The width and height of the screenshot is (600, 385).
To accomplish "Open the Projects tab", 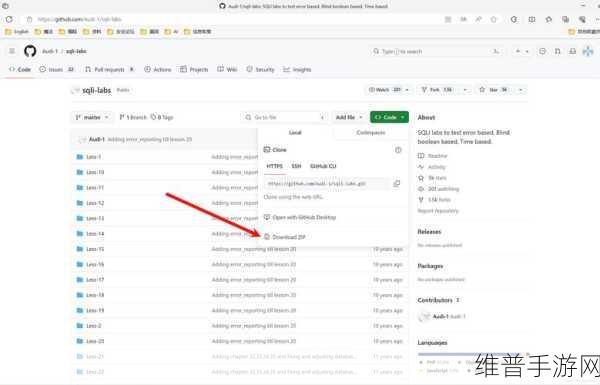I will tap(194, 70).
